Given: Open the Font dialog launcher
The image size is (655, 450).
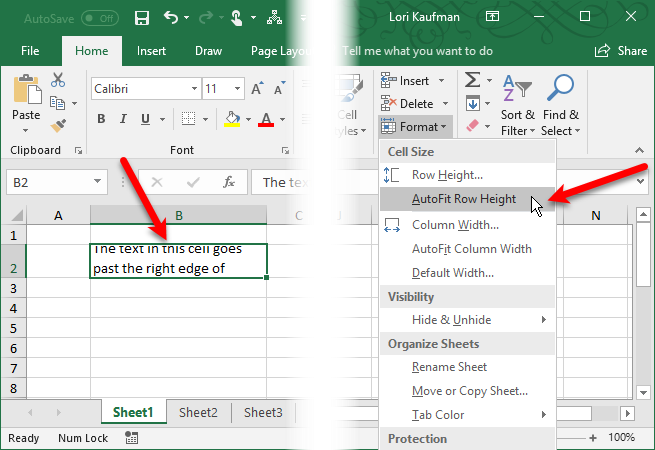Looking at the screenshot, I should point(285,150).
